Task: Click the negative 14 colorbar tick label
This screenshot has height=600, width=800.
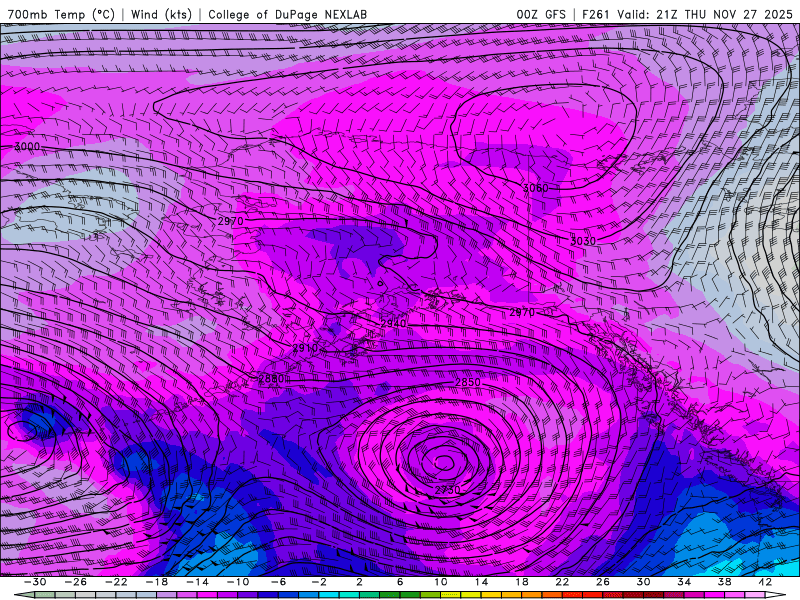Action: (x=197, y=582)
